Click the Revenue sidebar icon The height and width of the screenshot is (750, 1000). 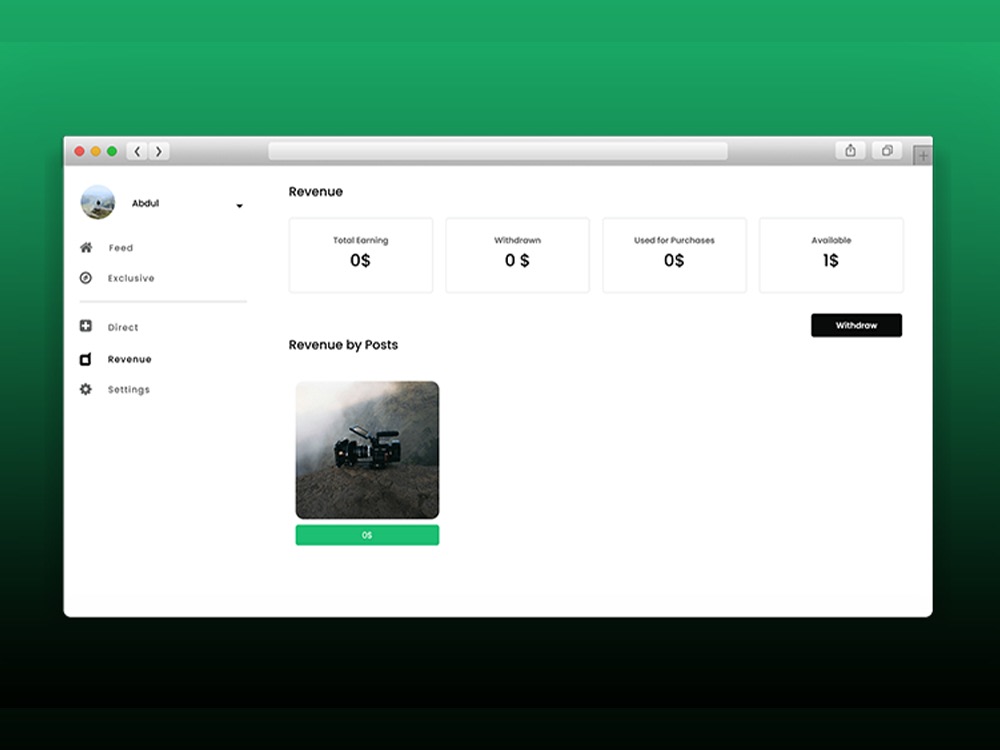85,359
